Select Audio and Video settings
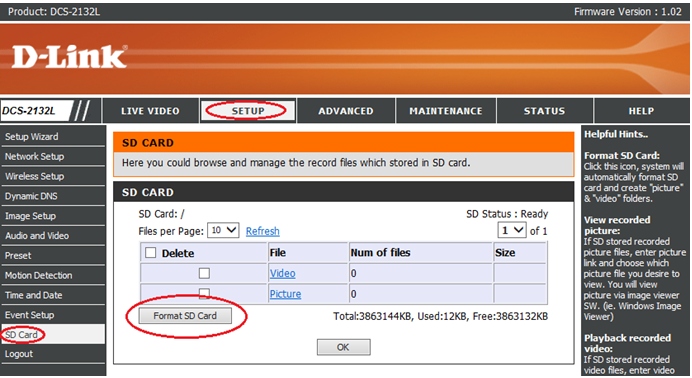Image resolution: width=692 pixels, height=378 pixels. 53,236
